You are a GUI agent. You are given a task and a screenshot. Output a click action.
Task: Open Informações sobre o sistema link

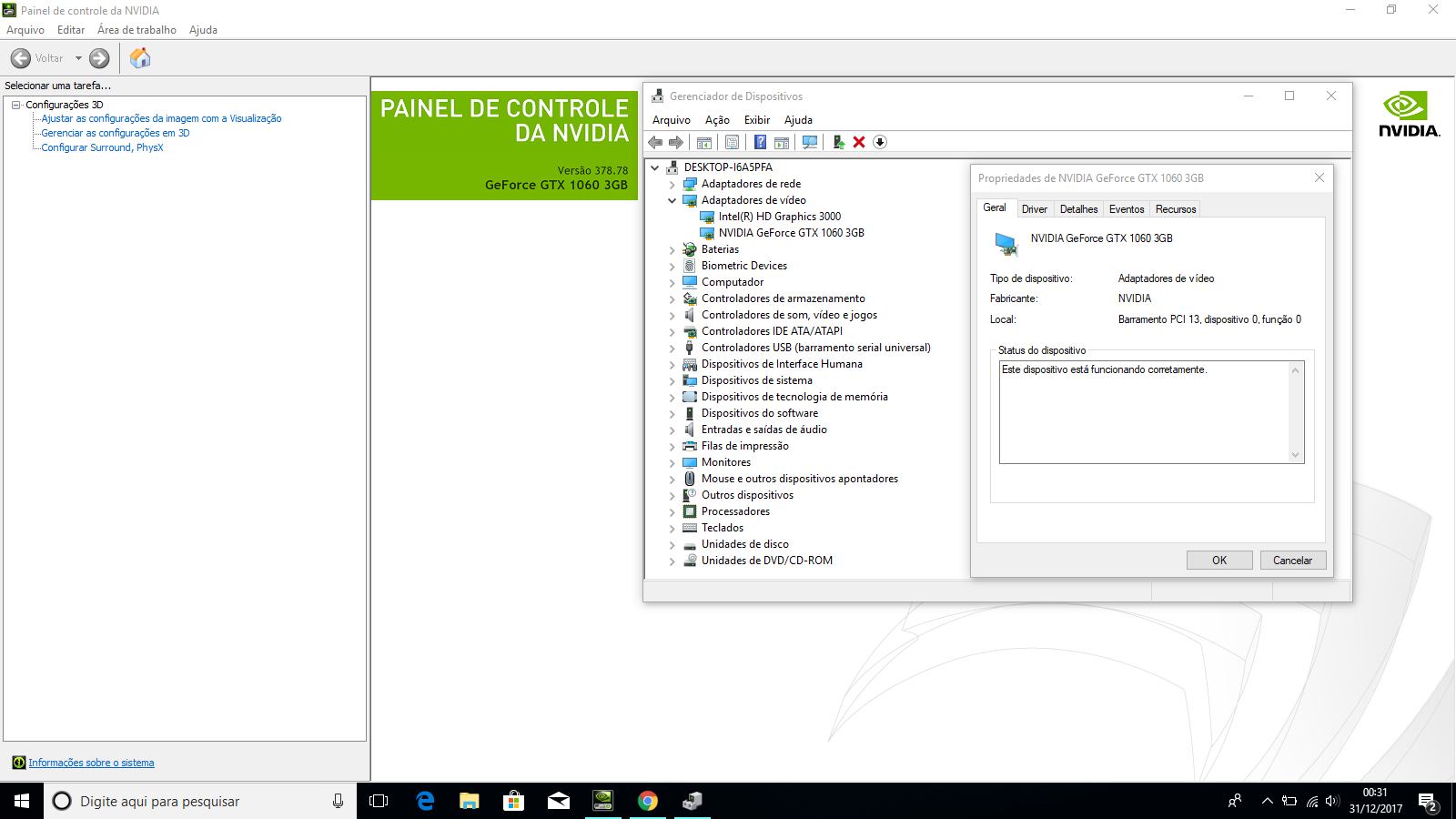tap(91, 763)
